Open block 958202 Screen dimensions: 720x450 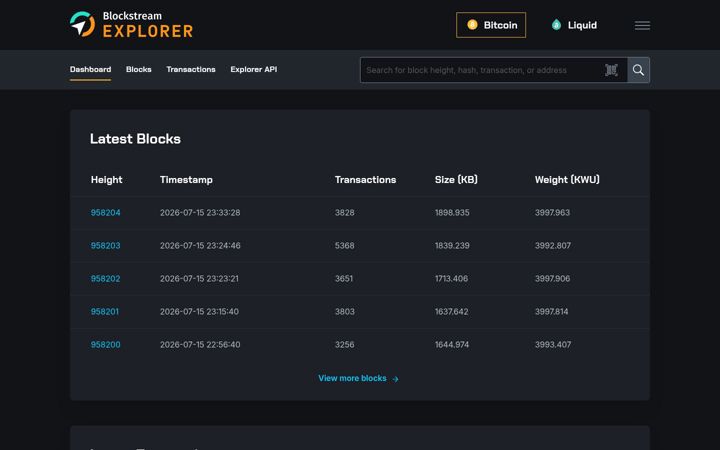coord(106,279)
